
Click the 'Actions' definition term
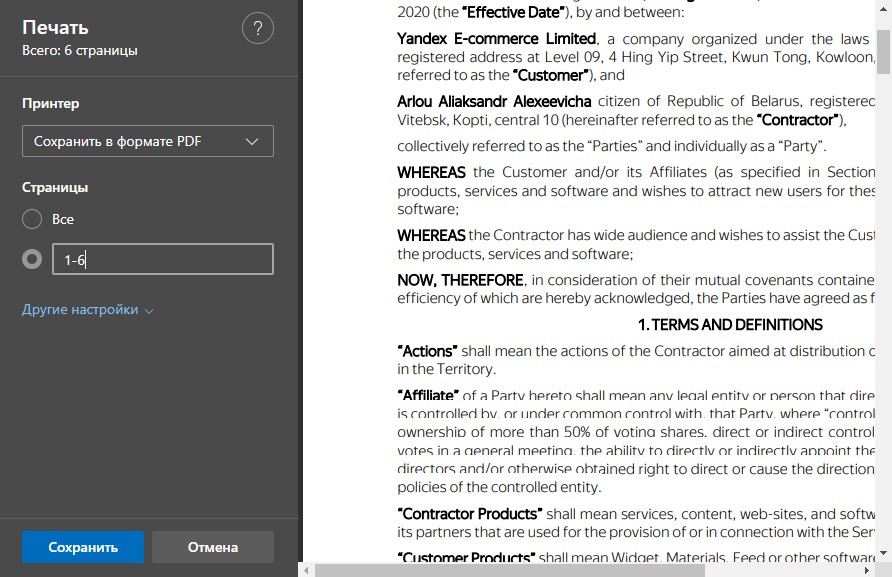(x=427, y=351)
